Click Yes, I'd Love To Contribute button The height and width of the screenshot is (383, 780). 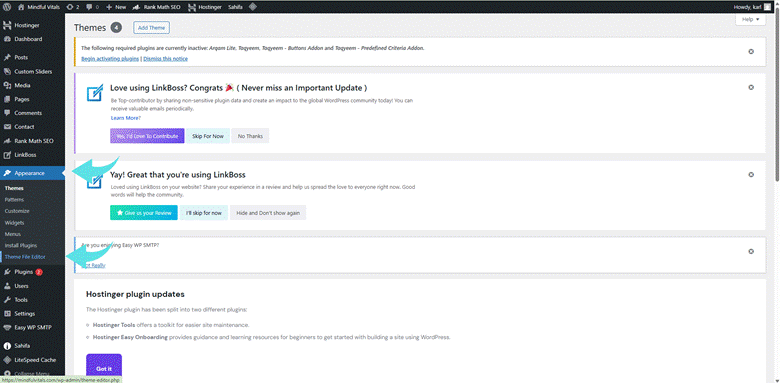pos(147,136)
